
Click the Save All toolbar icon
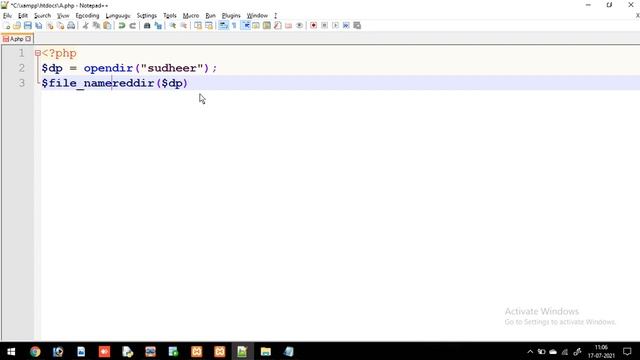tap(39, 26)
